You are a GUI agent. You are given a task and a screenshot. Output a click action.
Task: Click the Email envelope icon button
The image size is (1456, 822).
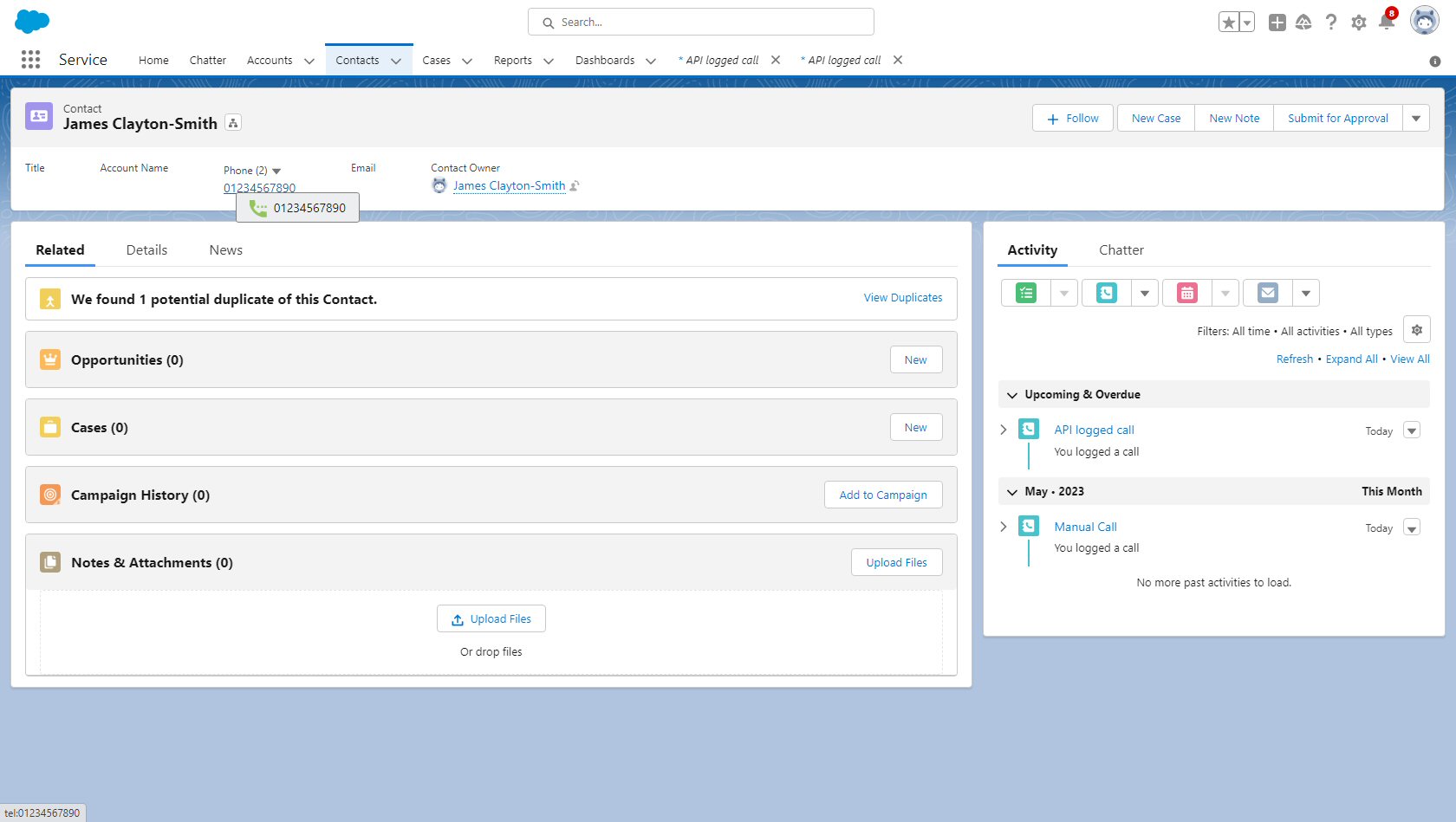coord(1268,293)
